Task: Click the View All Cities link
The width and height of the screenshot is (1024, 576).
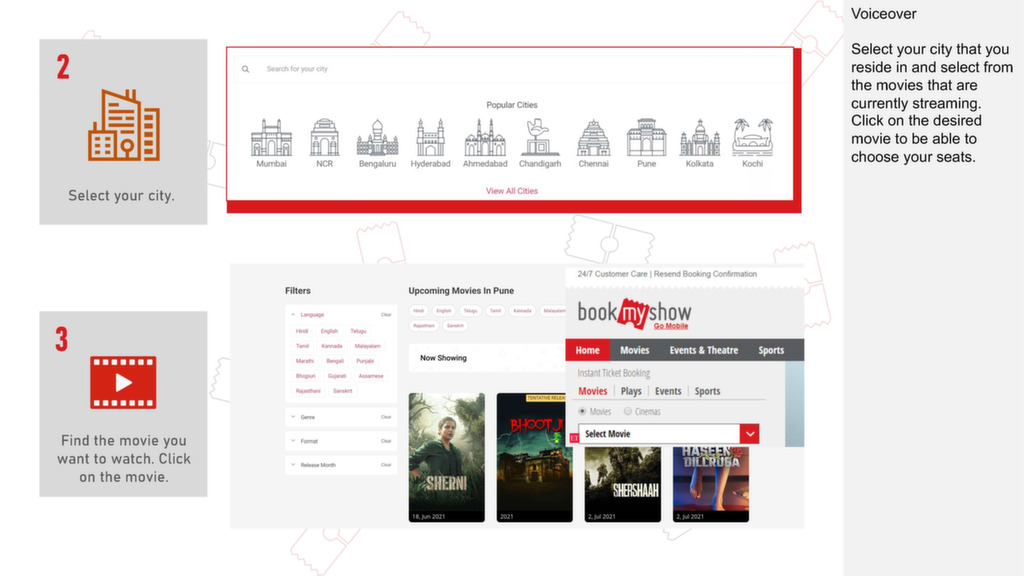Action: pos(512,191)
